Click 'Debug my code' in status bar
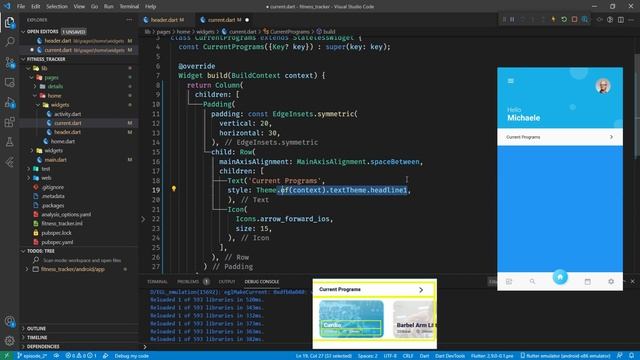This screenshot has height=360, width=640. pyautogui.click(x=131, y=356)
